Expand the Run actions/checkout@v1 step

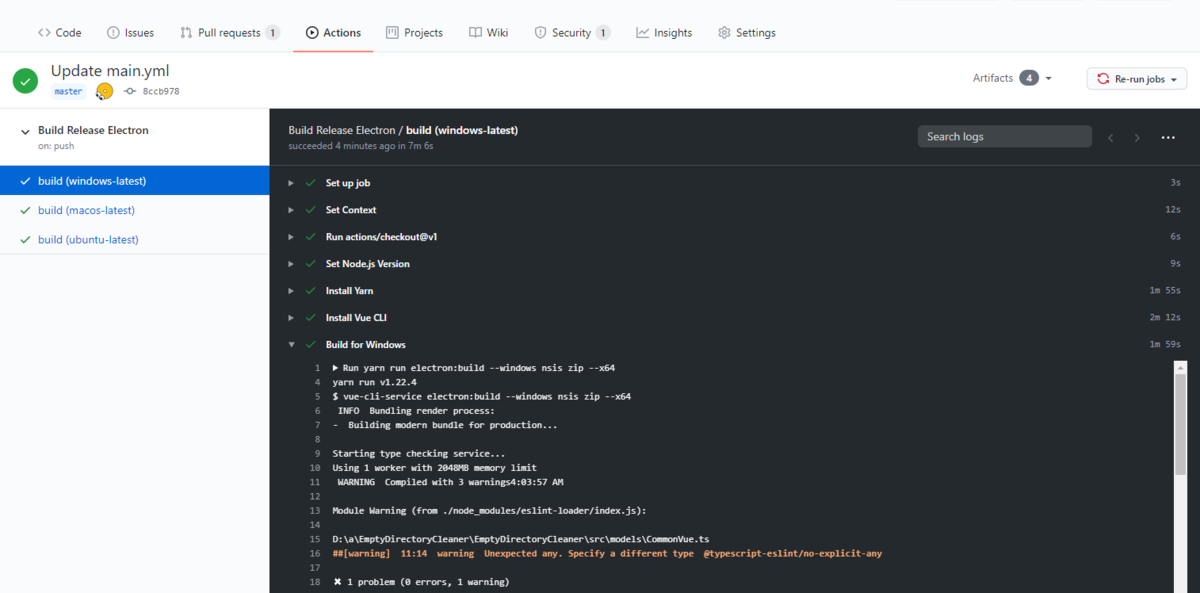291,237
